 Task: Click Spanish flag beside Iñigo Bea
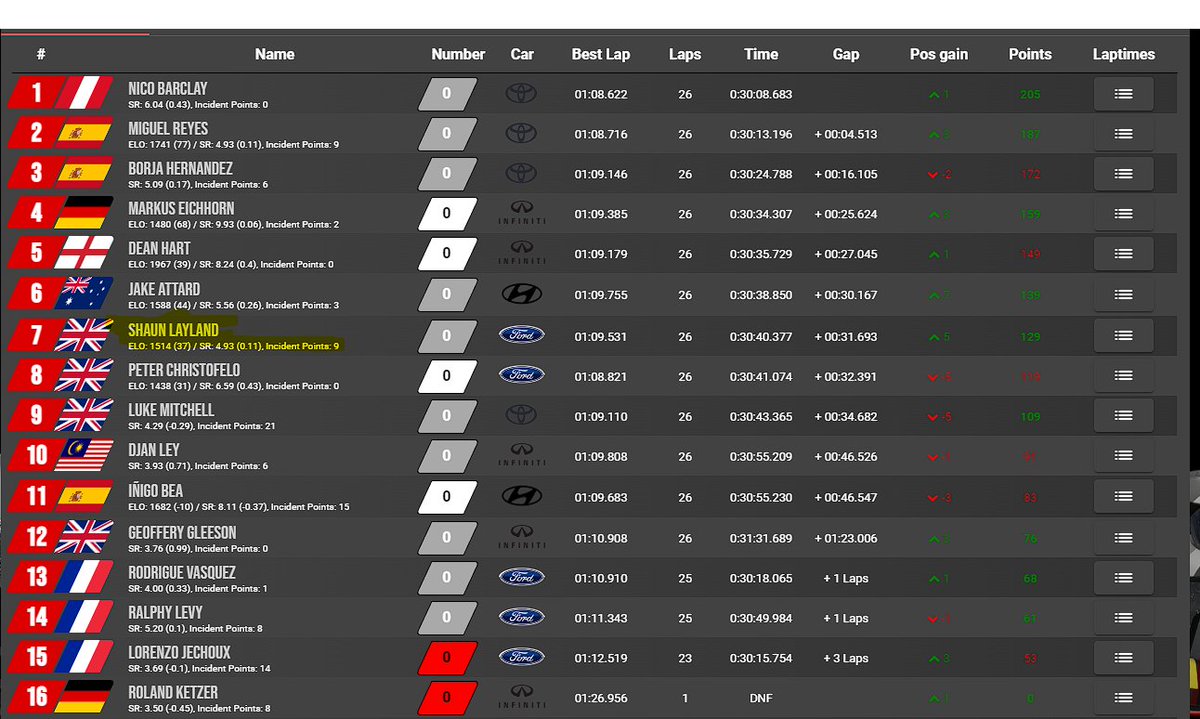coord(84,497)
